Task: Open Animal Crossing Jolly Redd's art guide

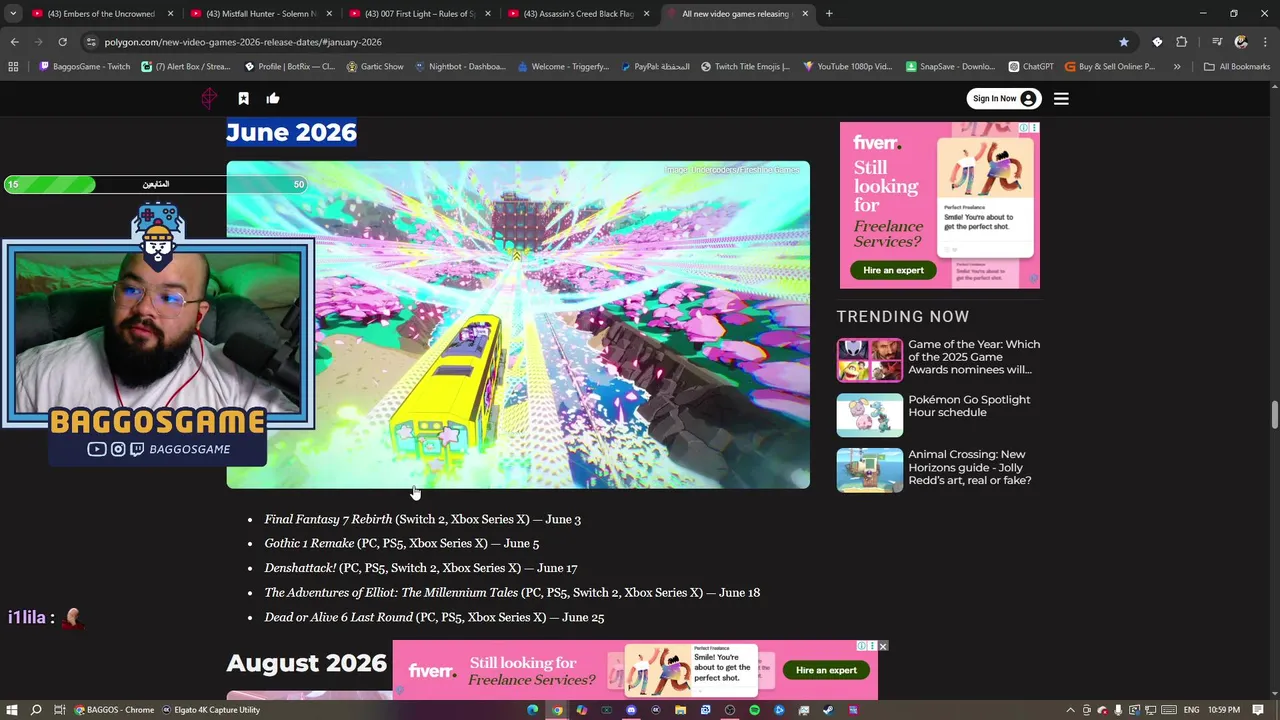Action: coord(970,467)
